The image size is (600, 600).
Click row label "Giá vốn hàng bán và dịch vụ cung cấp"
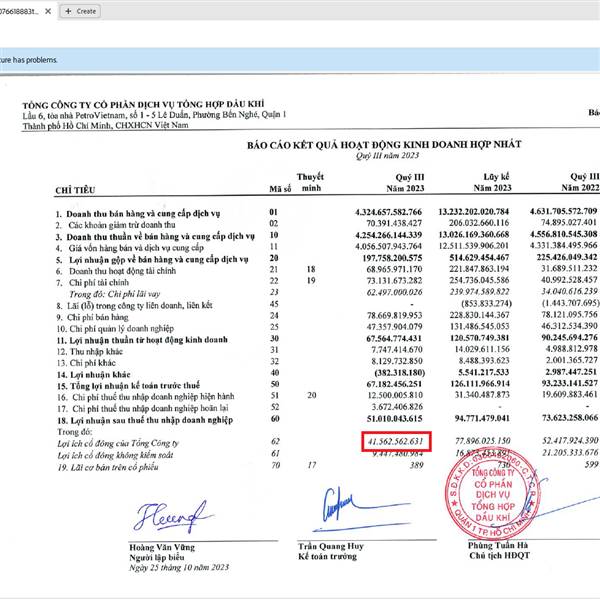pyautogui.click(x=136, y=248)
